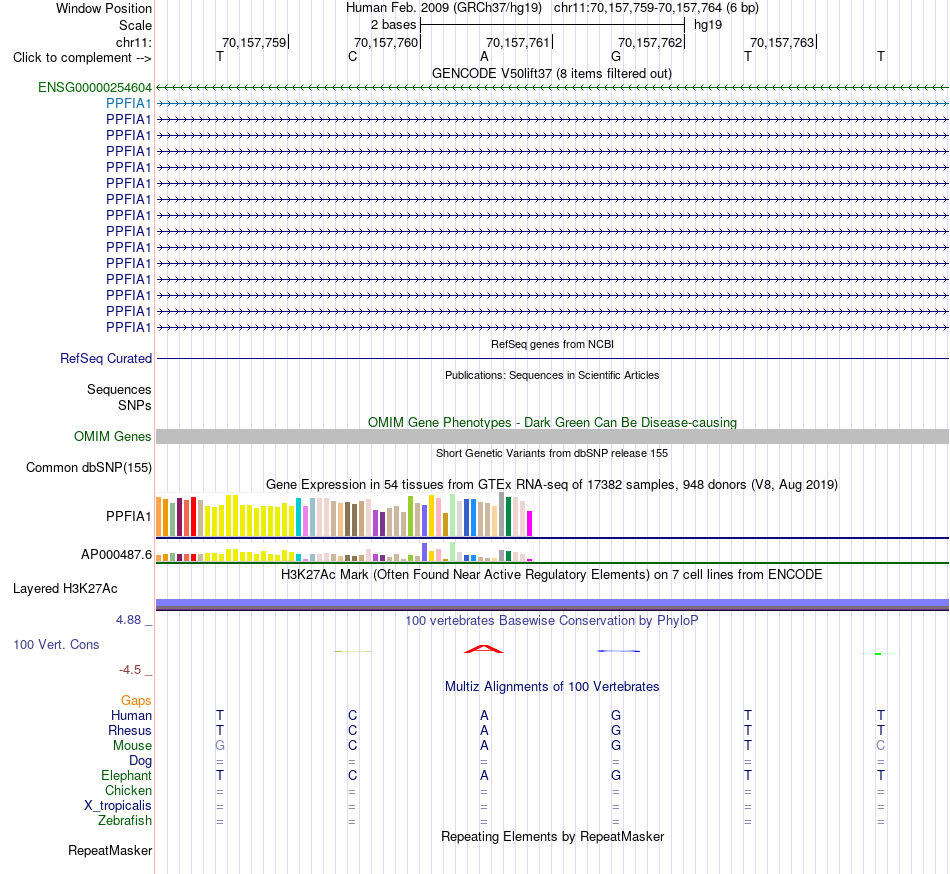Click the magenta last bar in PPFIA1 chart
Screen dimensions: 950x874
530,523
